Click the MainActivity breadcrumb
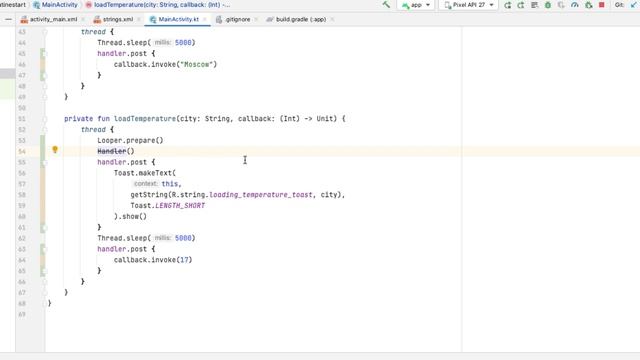Viewport: 640px width, 360px height. (60, 5)
